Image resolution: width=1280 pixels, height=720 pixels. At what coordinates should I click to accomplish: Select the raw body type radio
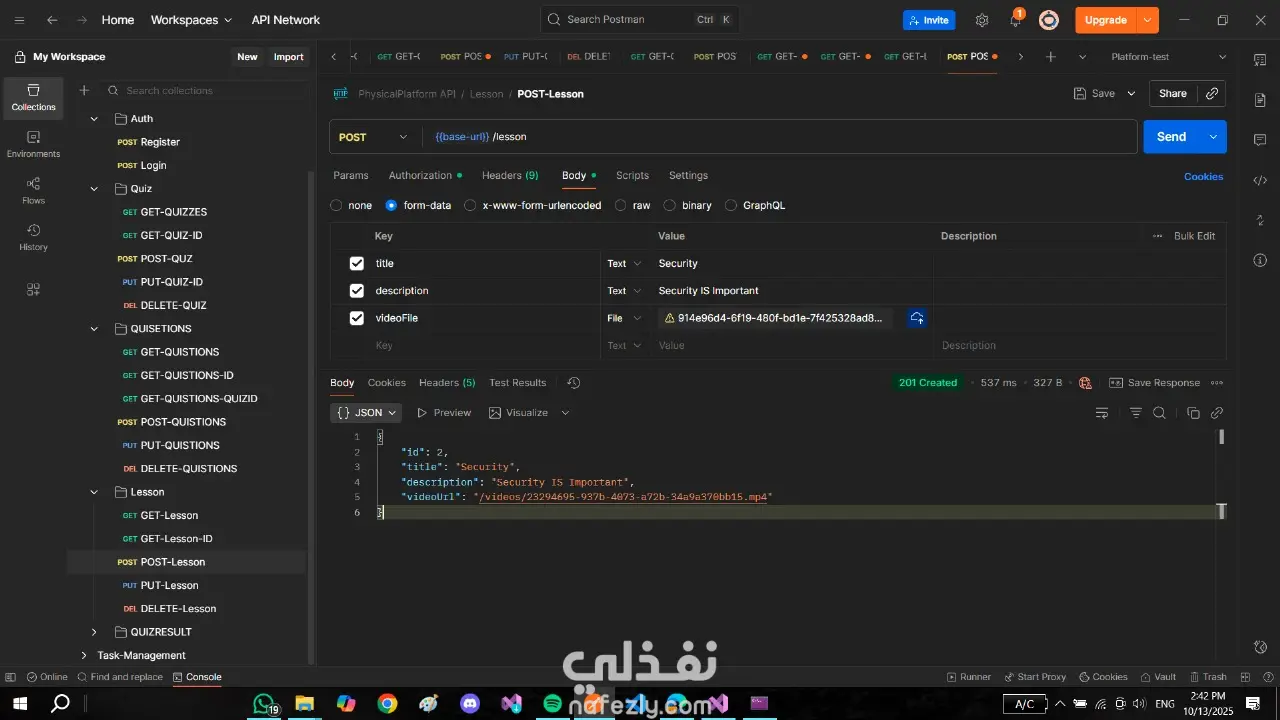621,205
